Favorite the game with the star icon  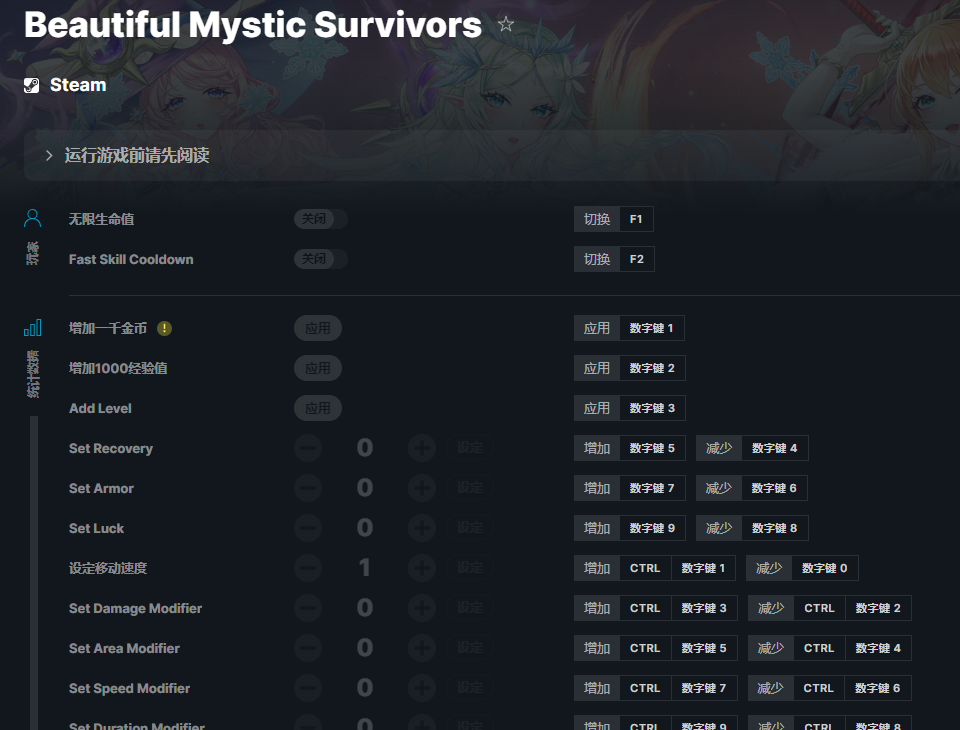pyautogui.click(x=505, y=24)
